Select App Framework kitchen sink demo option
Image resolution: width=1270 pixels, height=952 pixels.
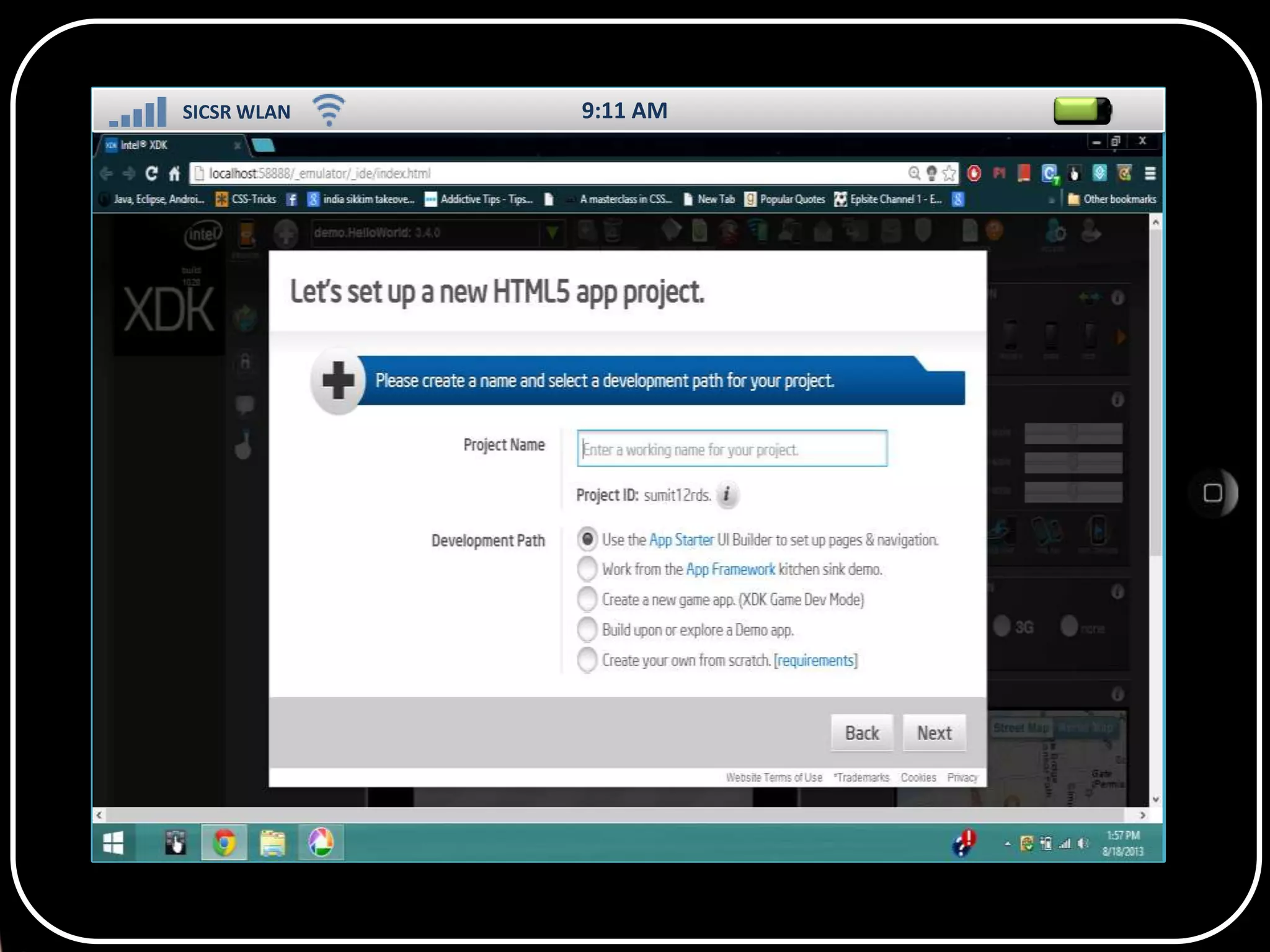pyautogui.click(x=587, y=569)
